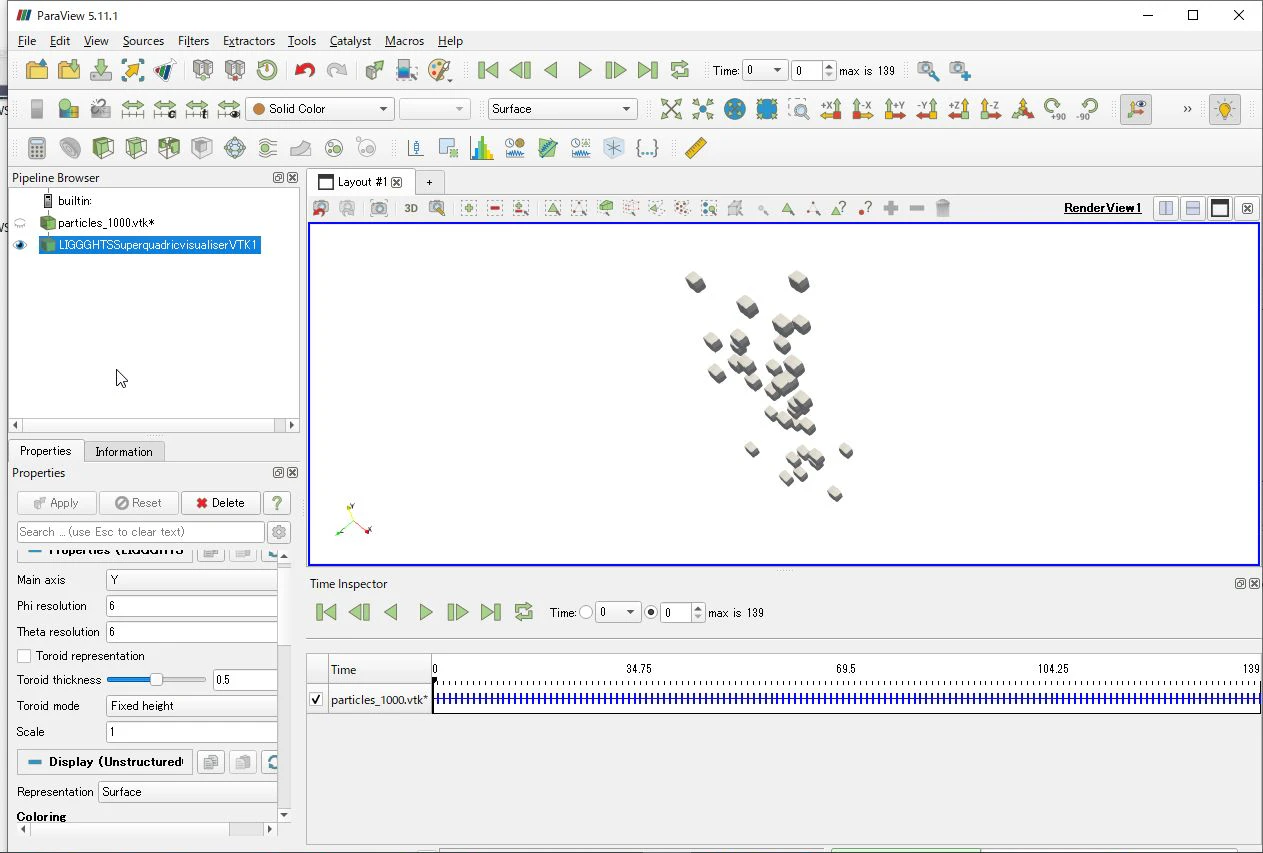
Task: Set view direction to -Y
Action: (x=927, y=109)
